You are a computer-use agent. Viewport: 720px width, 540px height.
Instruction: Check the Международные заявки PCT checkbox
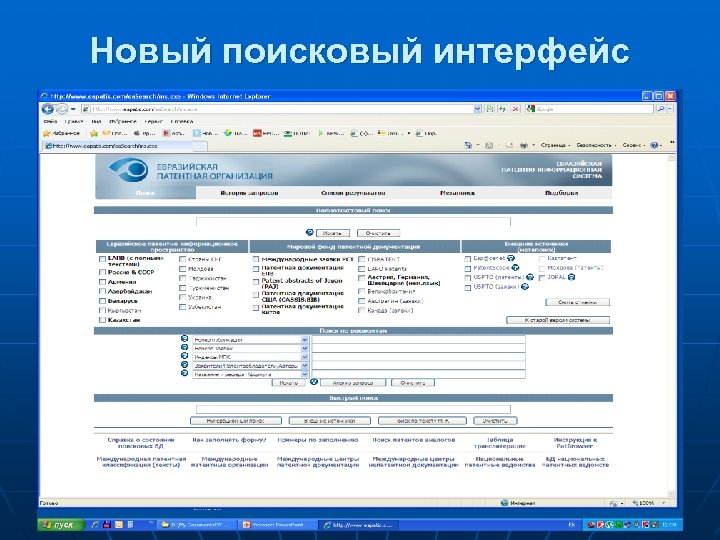tap(256, 259)
